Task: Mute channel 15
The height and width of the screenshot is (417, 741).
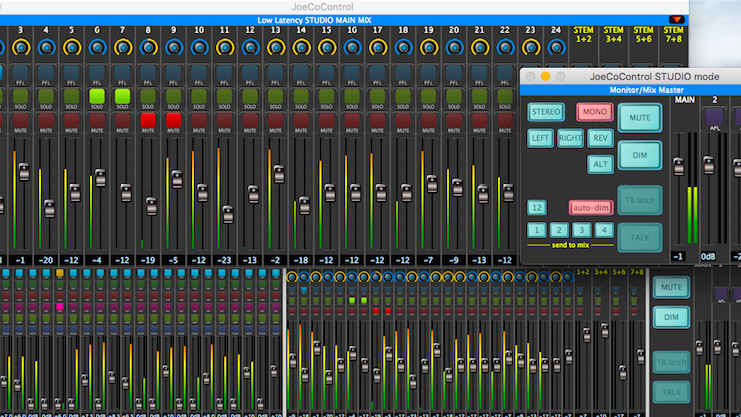Action: tap(326, 120)
